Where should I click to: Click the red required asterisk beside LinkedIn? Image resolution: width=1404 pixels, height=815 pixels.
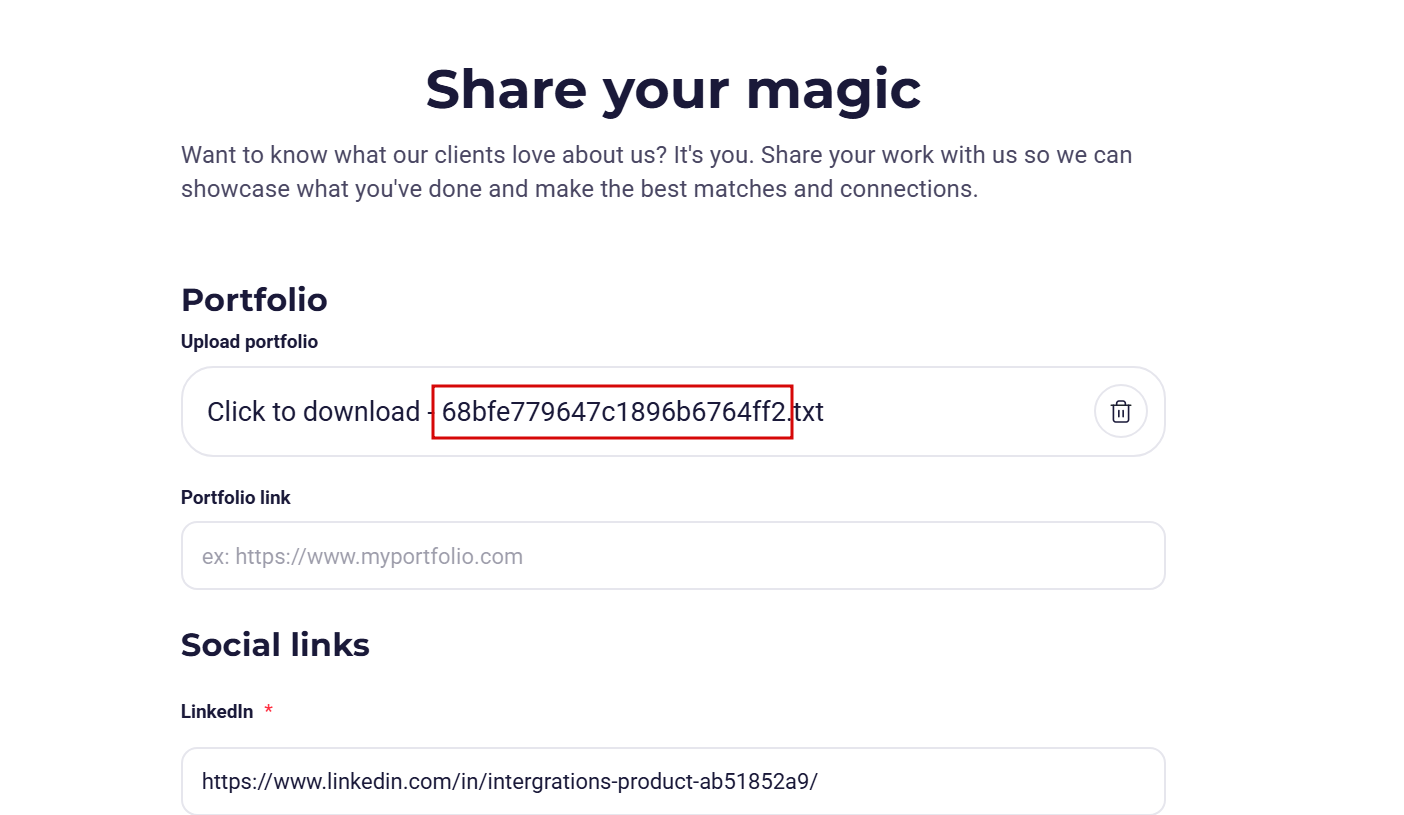(268, 710)
